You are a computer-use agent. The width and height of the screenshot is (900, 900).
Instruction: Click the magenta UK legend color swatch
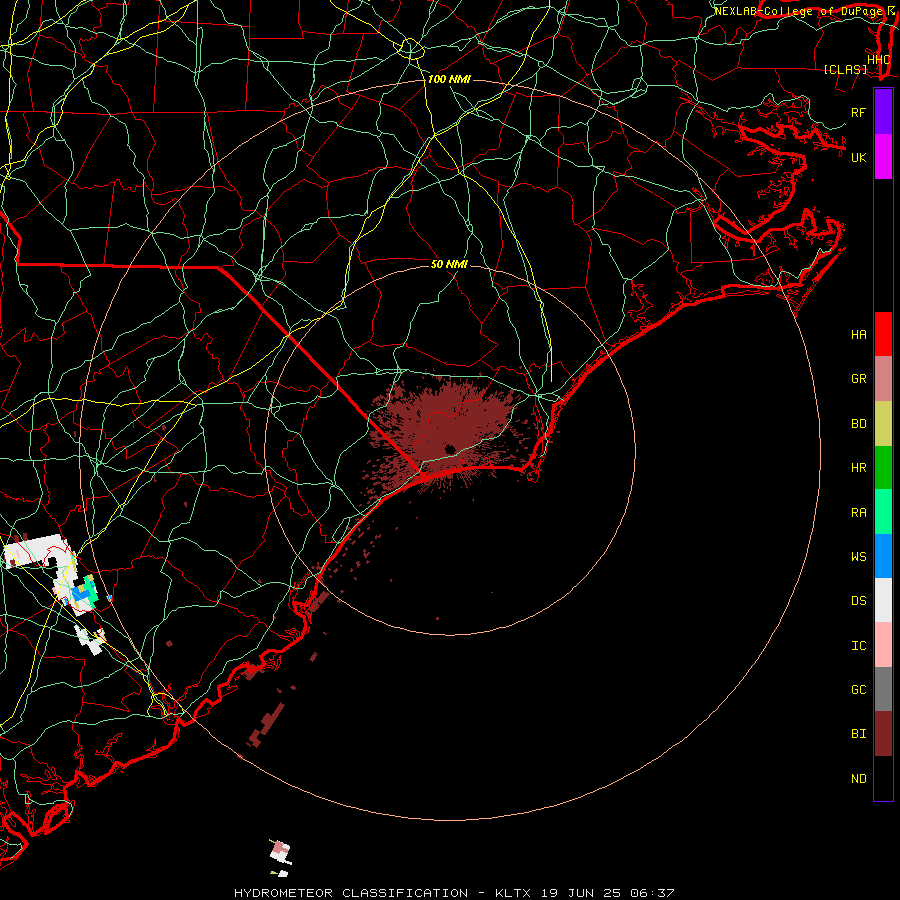pyautogui.click(x=883, y=157)
